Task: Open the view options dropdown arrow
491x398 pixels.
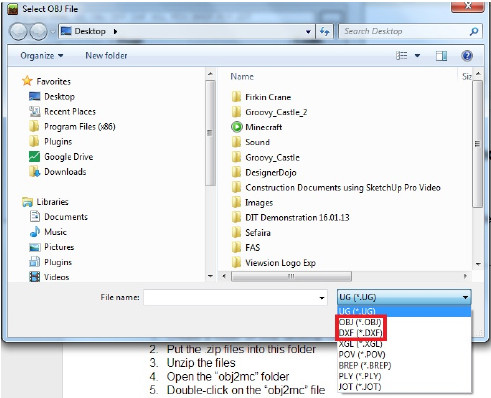Action: pos(417,56)
